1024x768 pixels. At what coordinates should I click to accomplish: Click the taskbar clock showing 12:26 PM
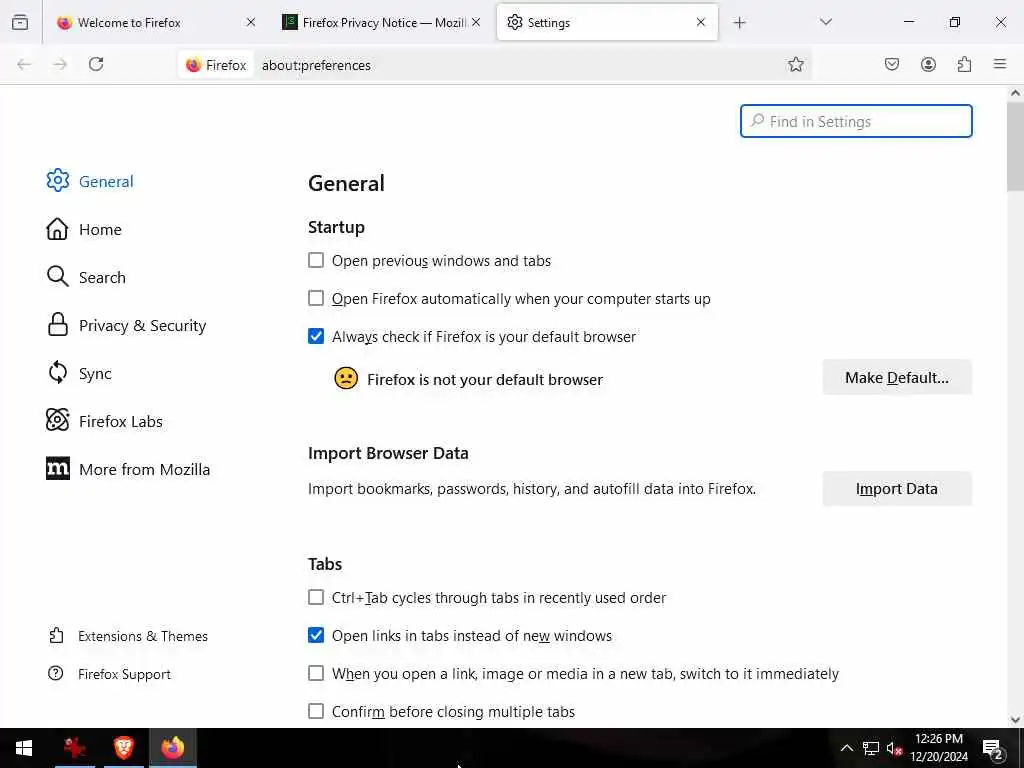(939, 748)
